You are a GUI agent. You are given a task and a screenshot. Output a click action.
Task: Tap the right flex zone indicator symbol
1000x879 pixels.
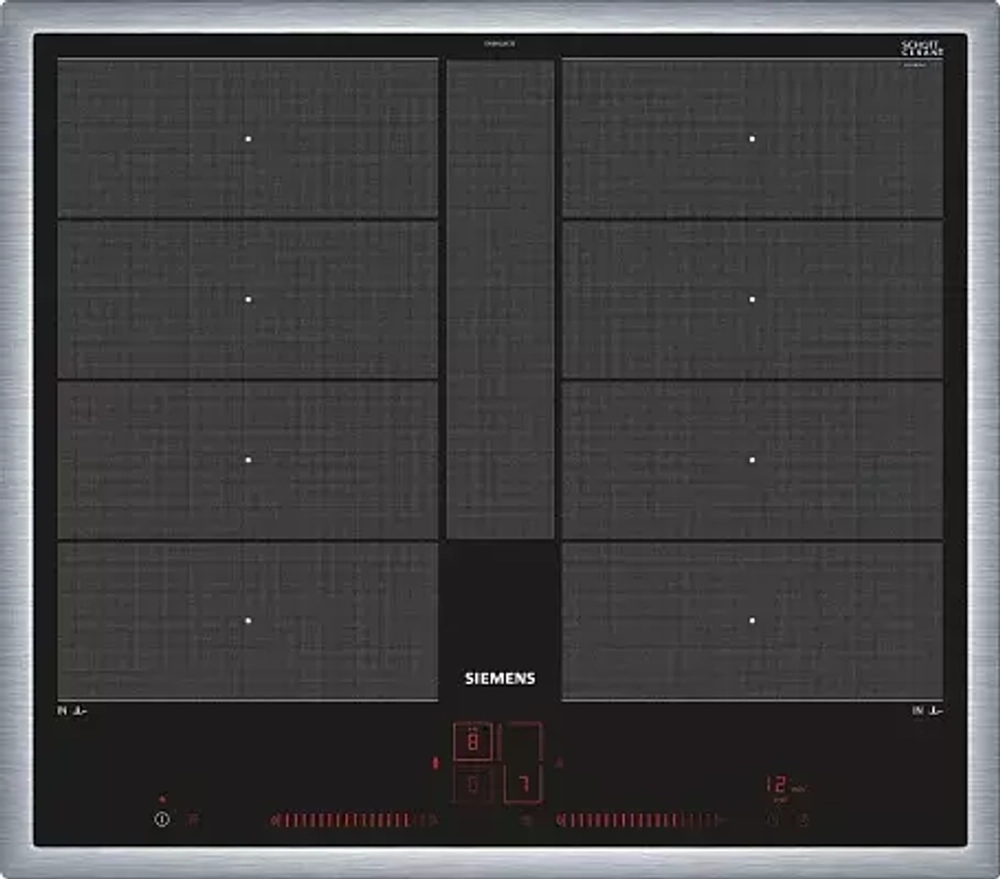tap(559, 762)
